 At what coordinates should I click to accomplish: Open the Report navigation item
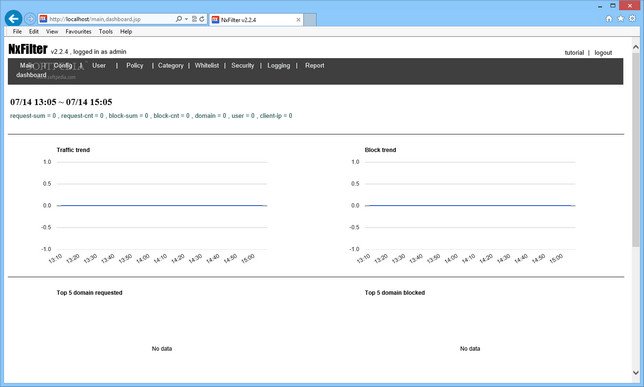pos(315,65)
